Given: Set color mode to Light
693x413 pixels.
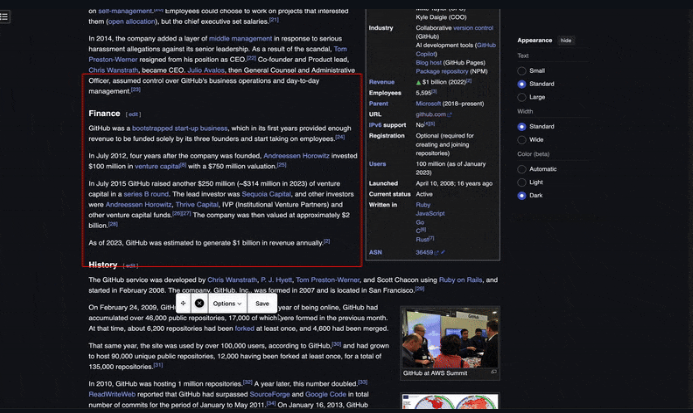Looking at the screenshot, I should click(522, 182).
